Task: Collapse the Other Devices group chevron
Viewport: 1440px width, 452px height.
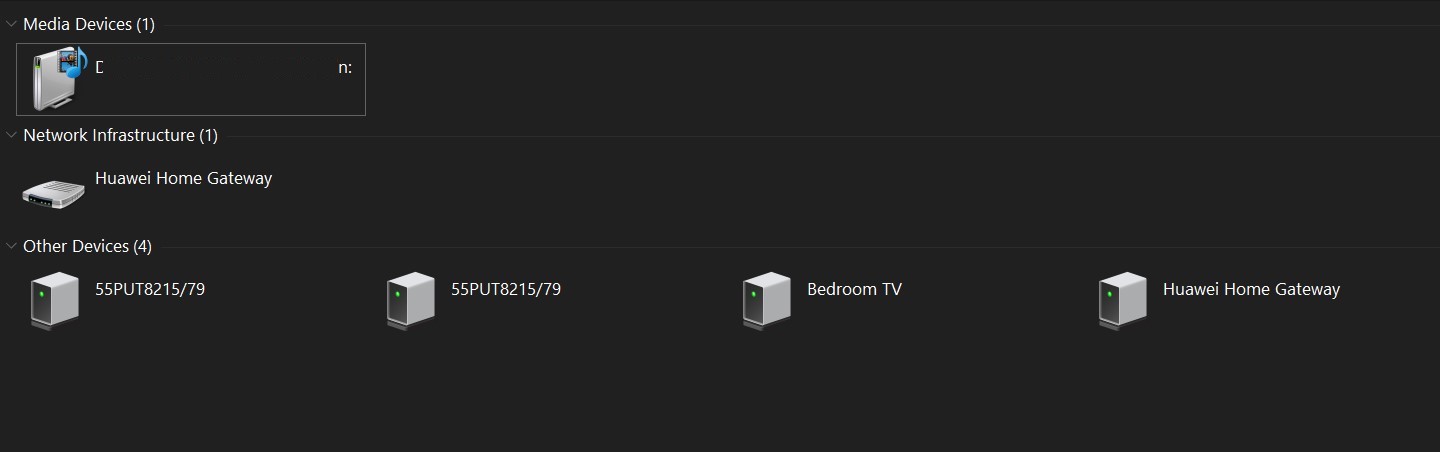Action: coord(11,246)
